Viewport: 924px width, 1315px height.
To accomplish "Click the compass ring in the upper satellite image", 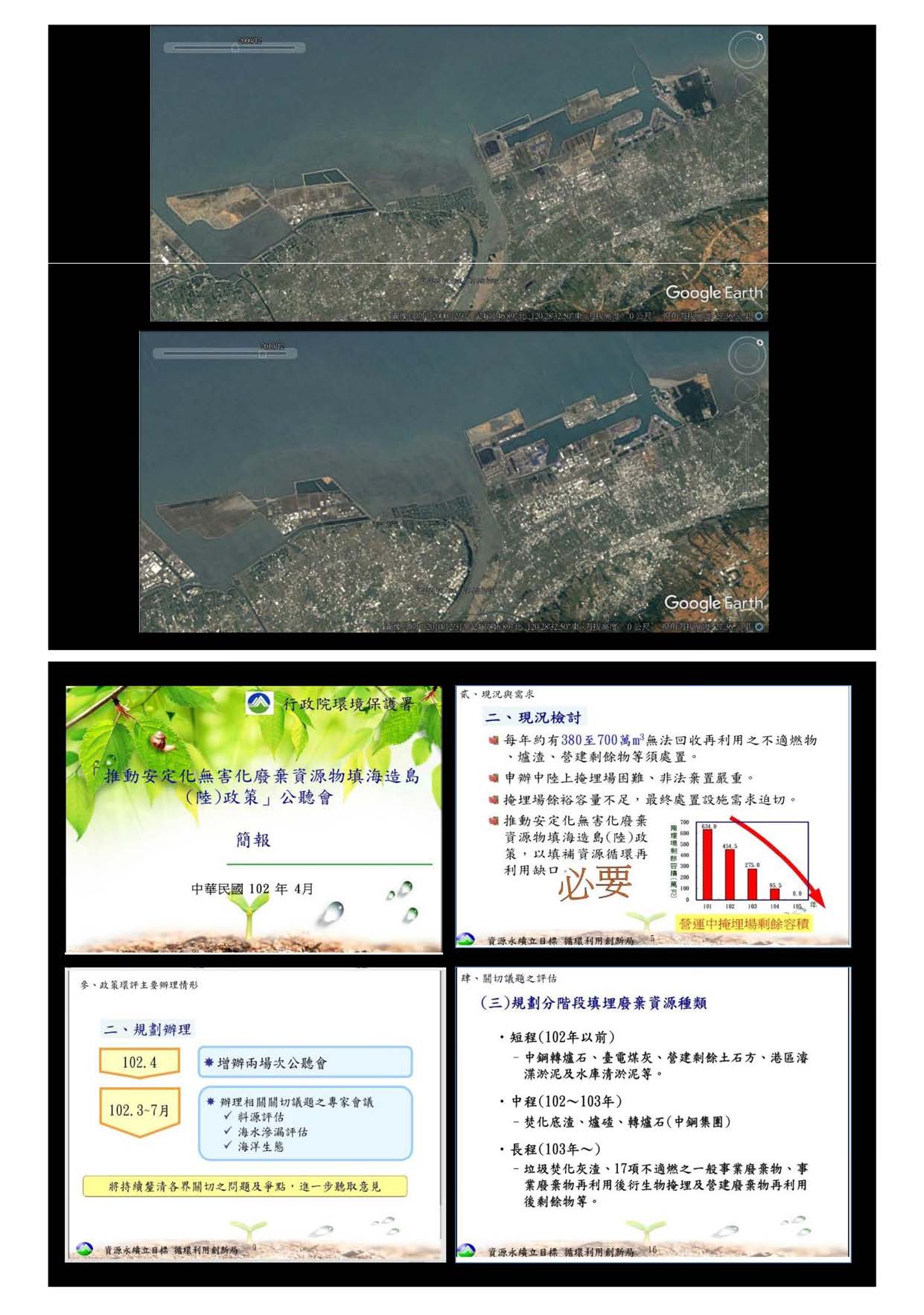I will (746, 51).
